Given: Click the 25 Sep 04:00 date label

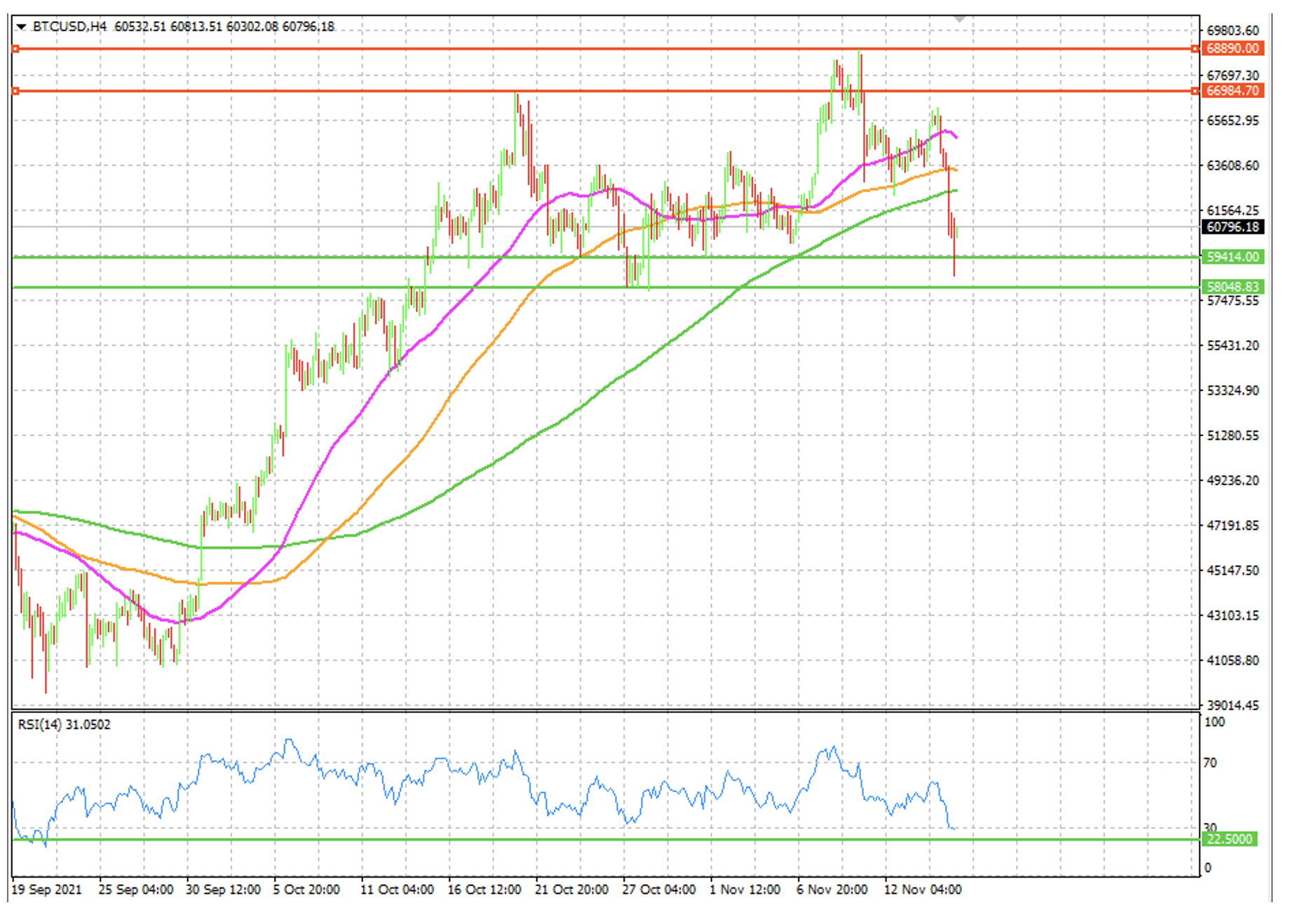Looking at the screenshot, I should click(135, 889).
